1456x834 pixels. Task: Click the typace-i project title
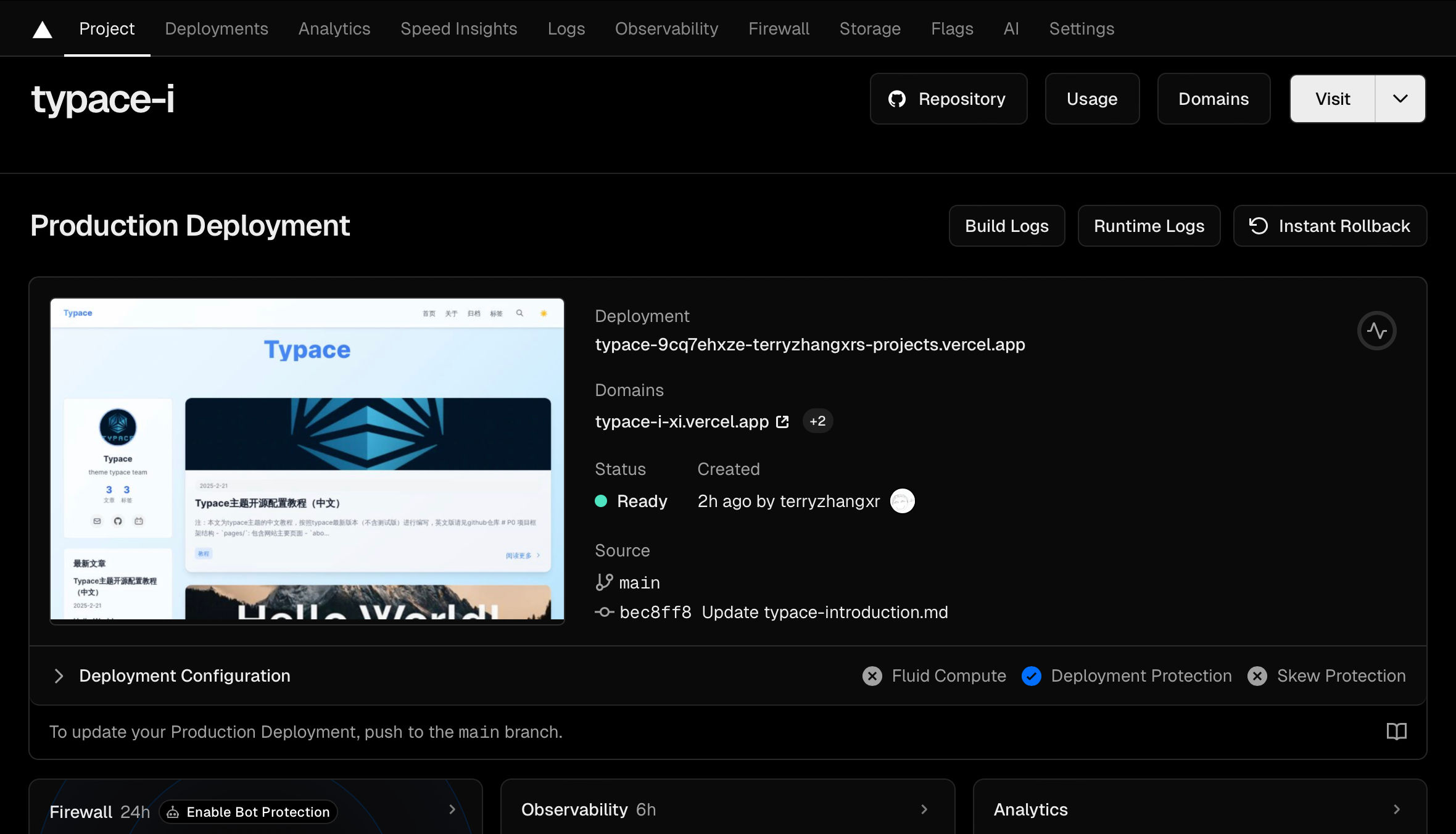click(102, 99)
